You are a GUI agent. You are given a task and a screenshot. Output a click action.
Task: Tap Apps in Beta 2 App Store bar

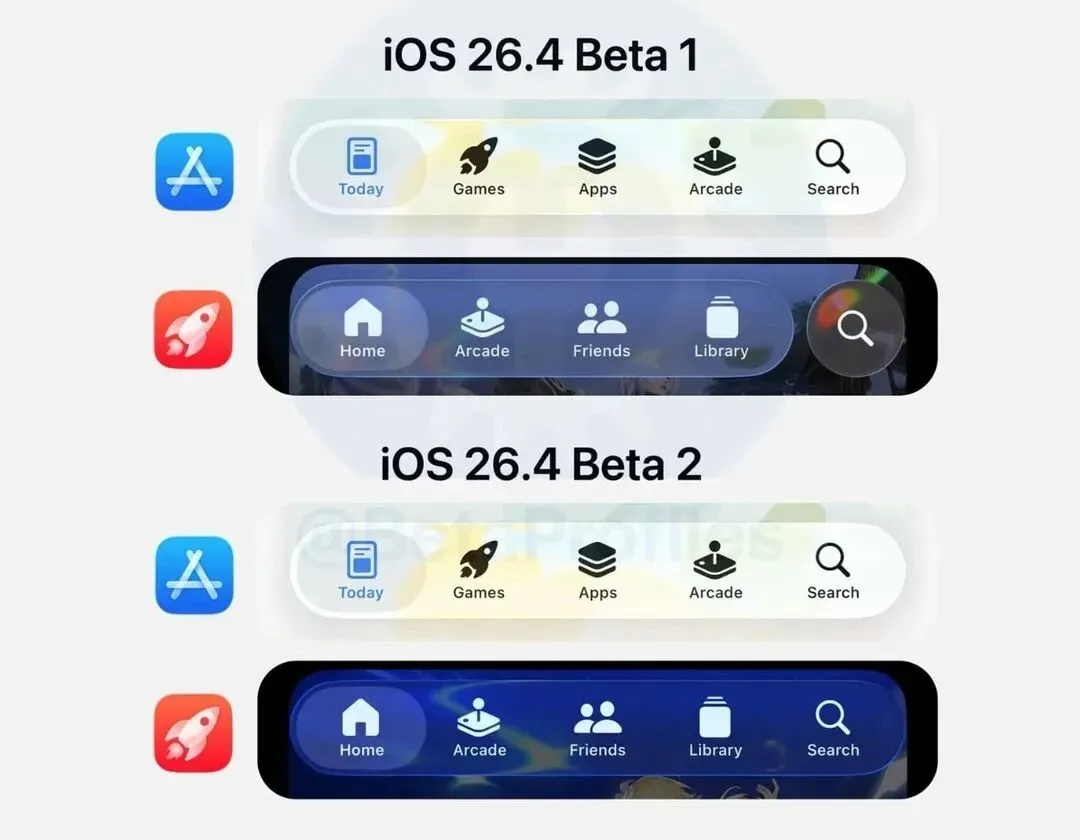click(x=597, y=570)
